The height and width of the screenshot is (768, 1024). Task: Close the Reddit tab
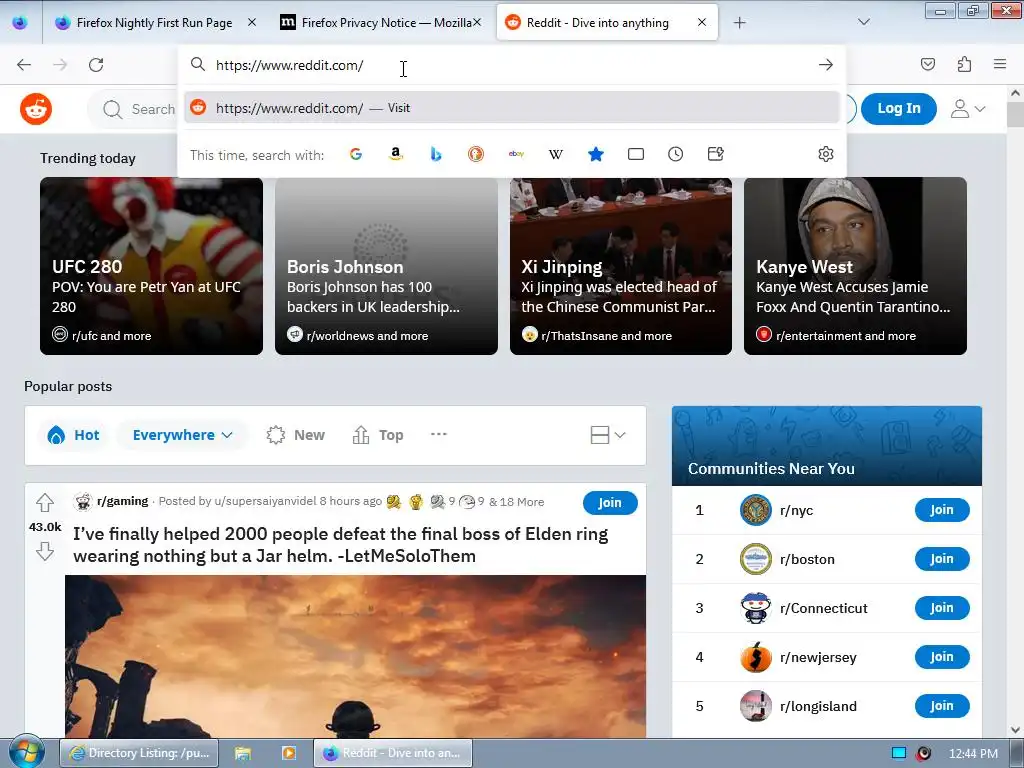(x=701, y=22)
